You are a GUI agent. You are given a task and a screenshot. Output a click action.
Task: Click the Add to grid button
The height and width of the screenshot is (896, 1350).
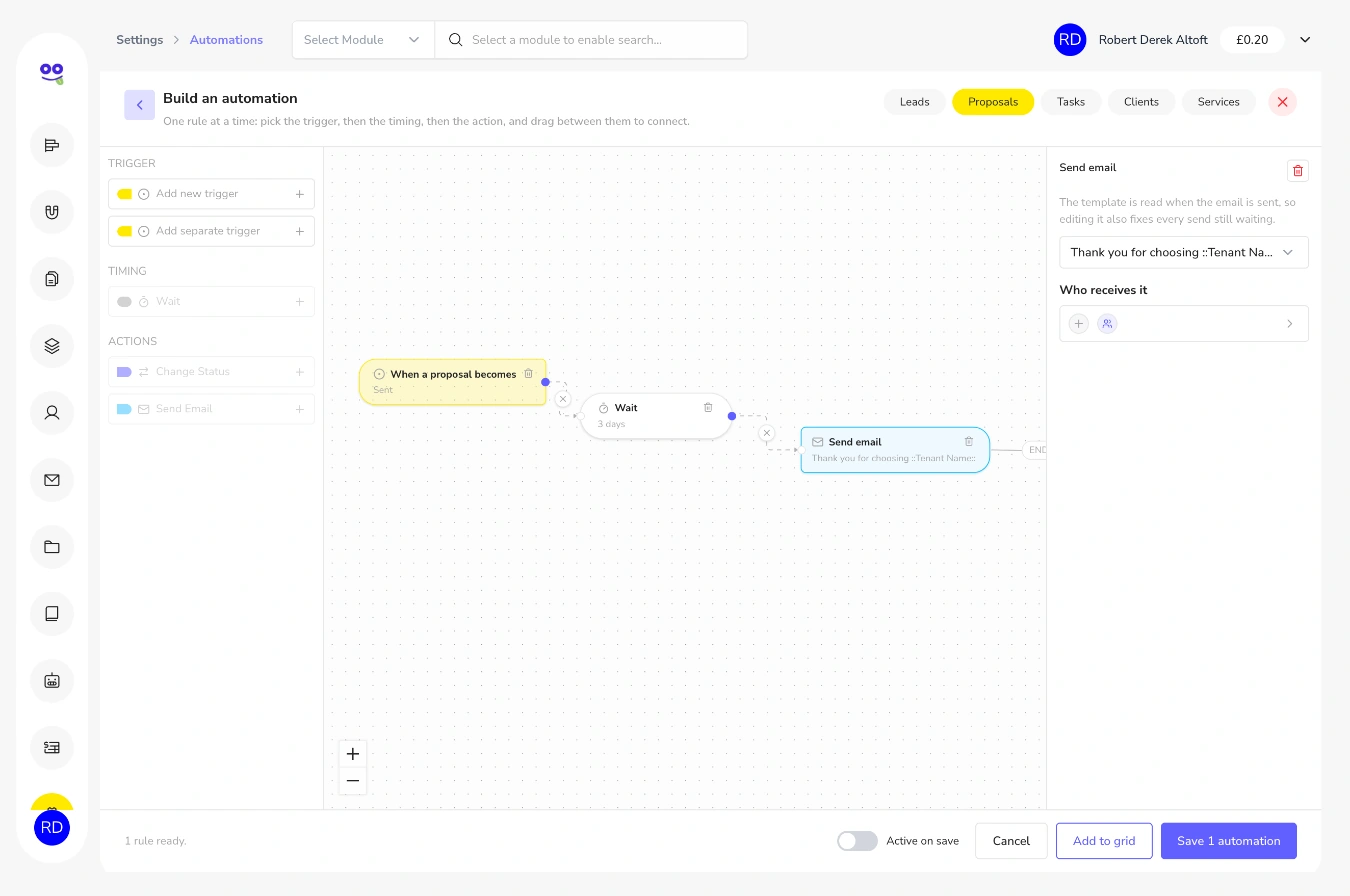[x=1104, y=841]
